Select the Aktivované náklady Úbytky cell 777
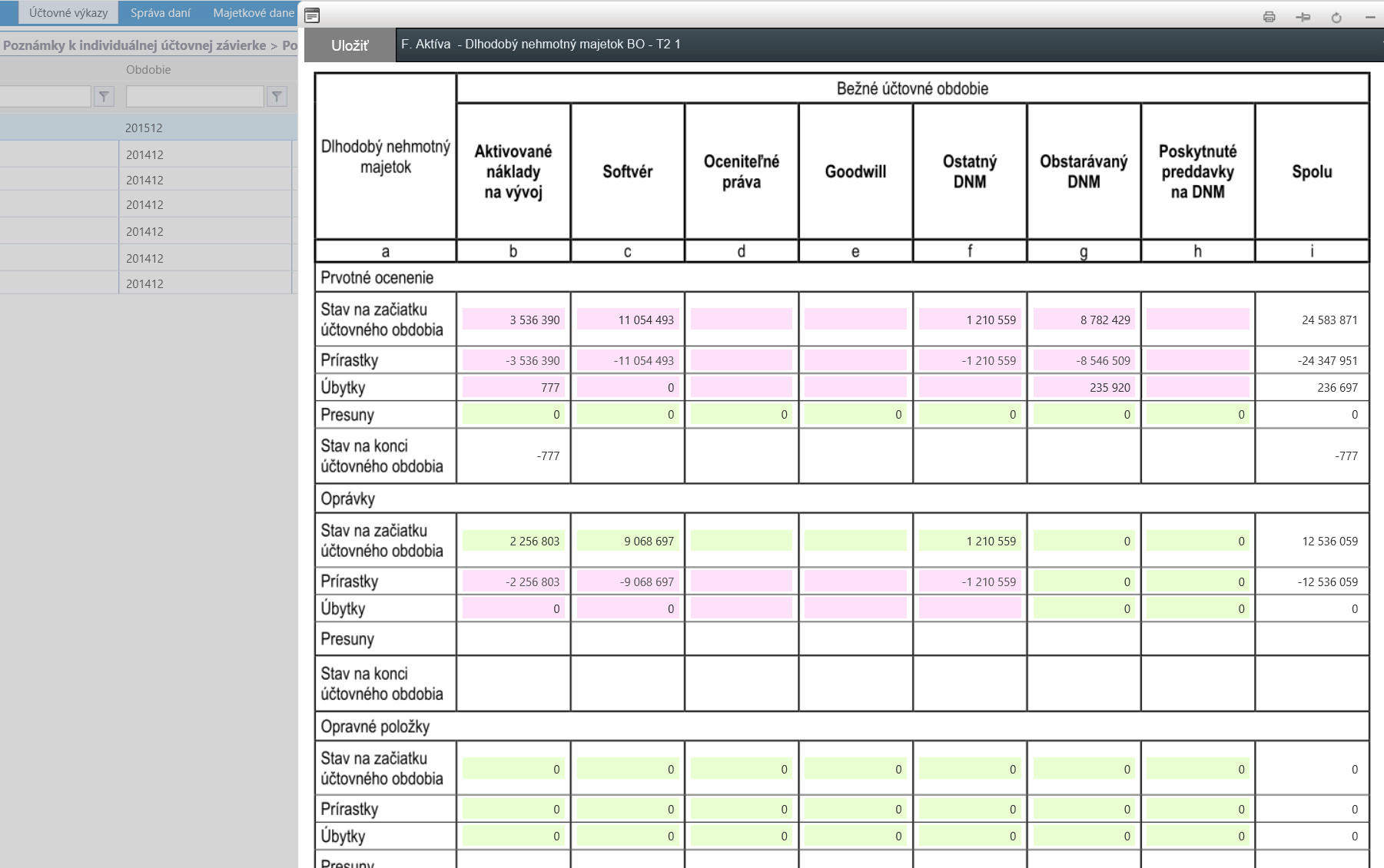Screen dimensions: 1384x868 [513, 387]
